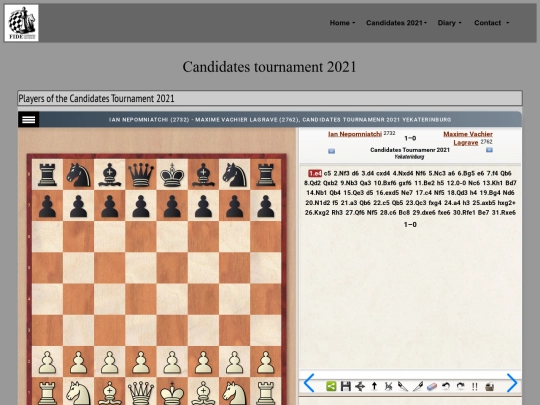Jump to move 30.Rfe1

tap(464, 212)
